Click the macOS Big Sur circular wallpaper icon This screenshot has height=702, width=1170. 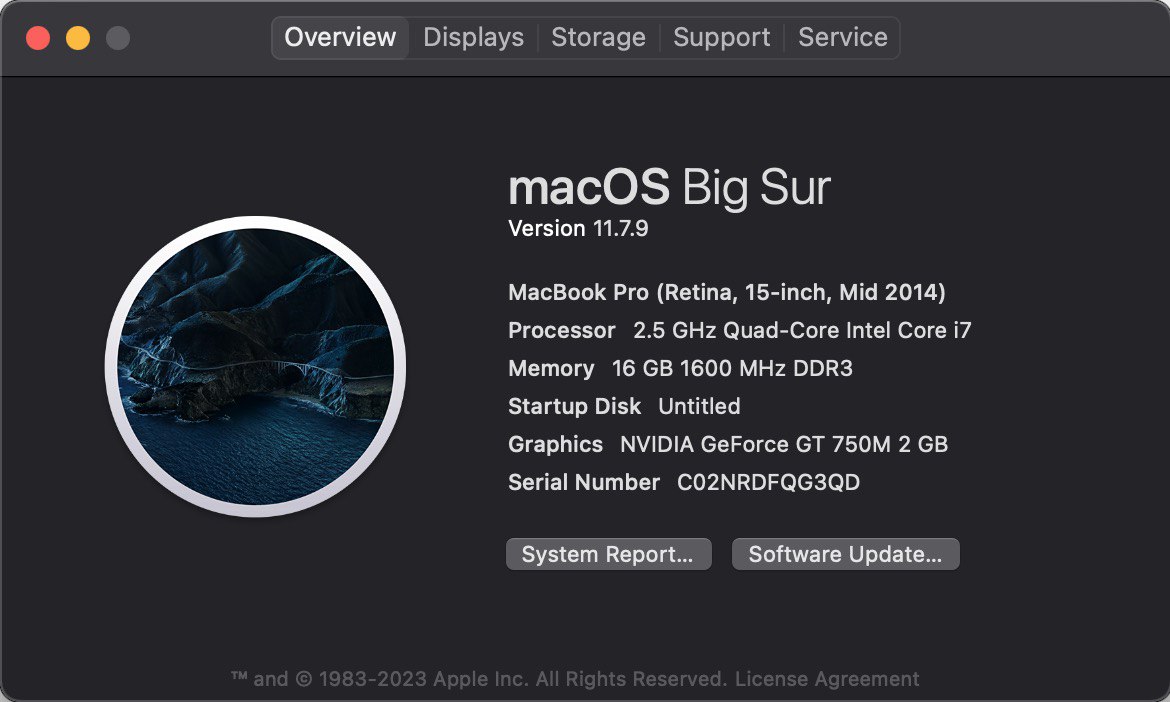click(x=255, y=367)
